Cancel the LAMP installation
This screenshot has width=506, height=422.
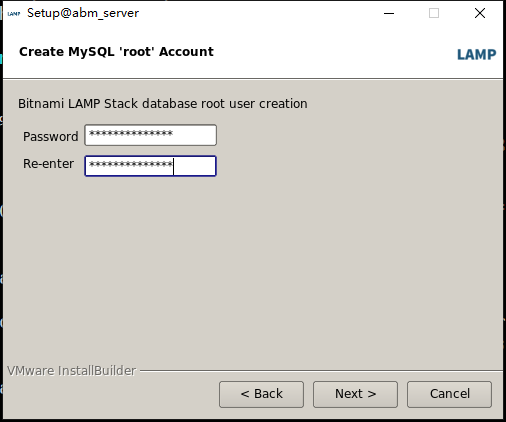coord(449,394)
